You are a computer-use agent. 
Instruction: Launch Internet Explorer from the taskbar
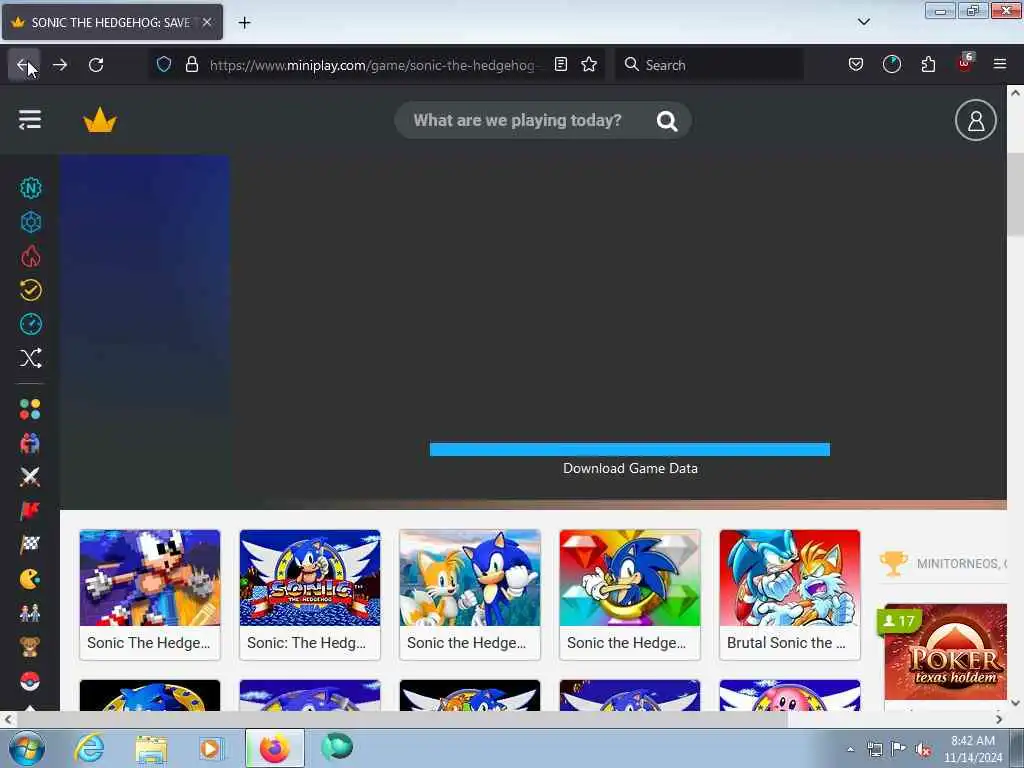point(89,748)
